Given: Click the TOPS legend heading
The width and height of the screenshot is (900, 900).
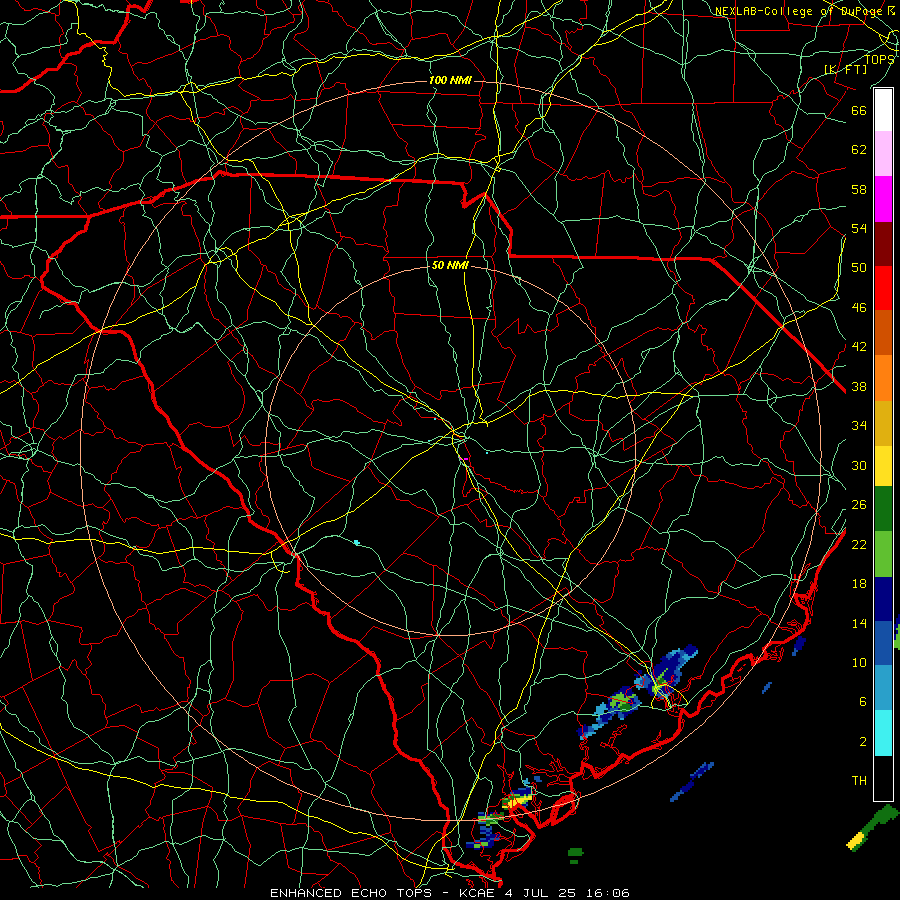Looking at the screenshot, I should [x=879, y=59].
